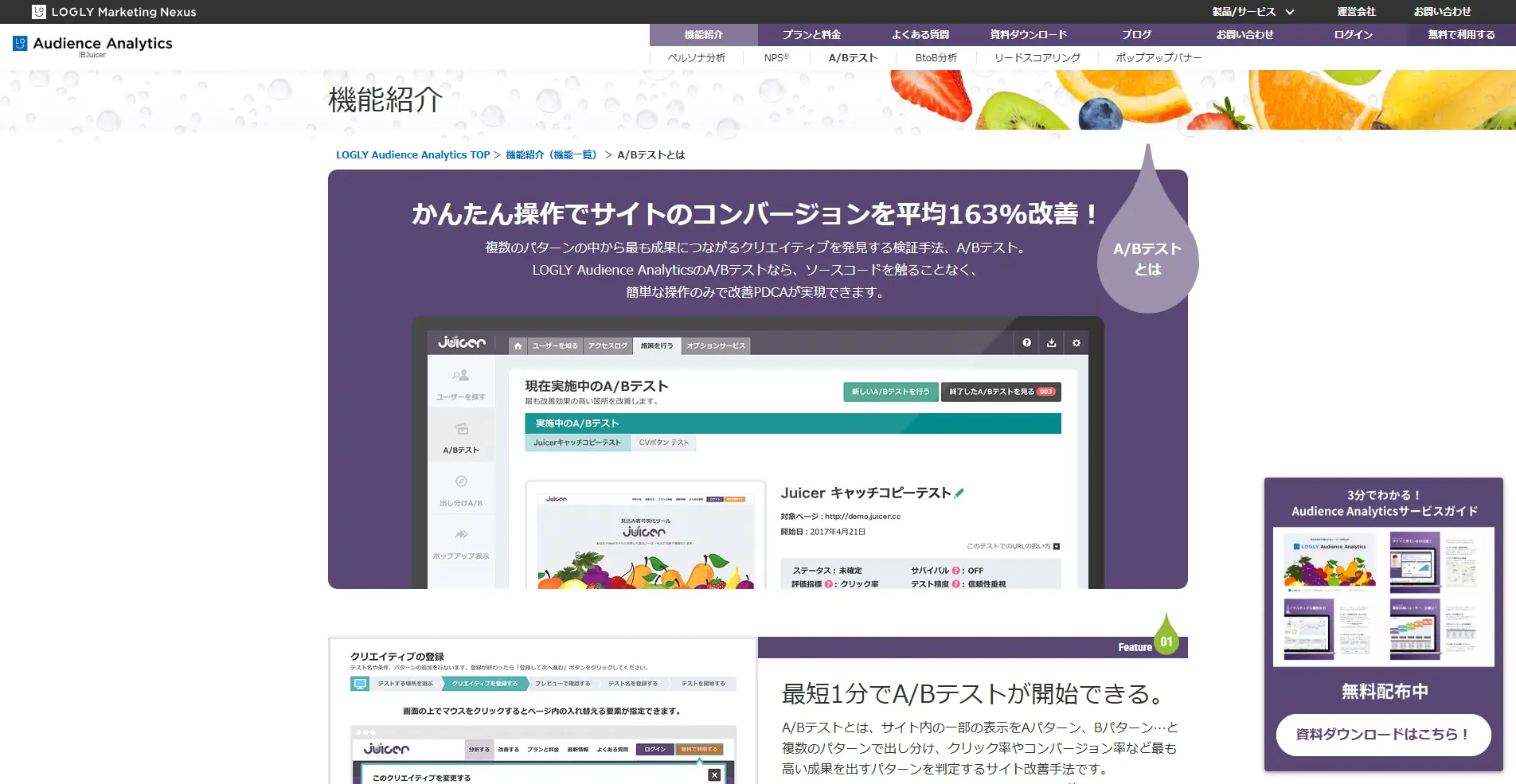Click the LOGLY Marketing Nexus logo
This screenshot has height=784, width=1516.
point(114,12)
